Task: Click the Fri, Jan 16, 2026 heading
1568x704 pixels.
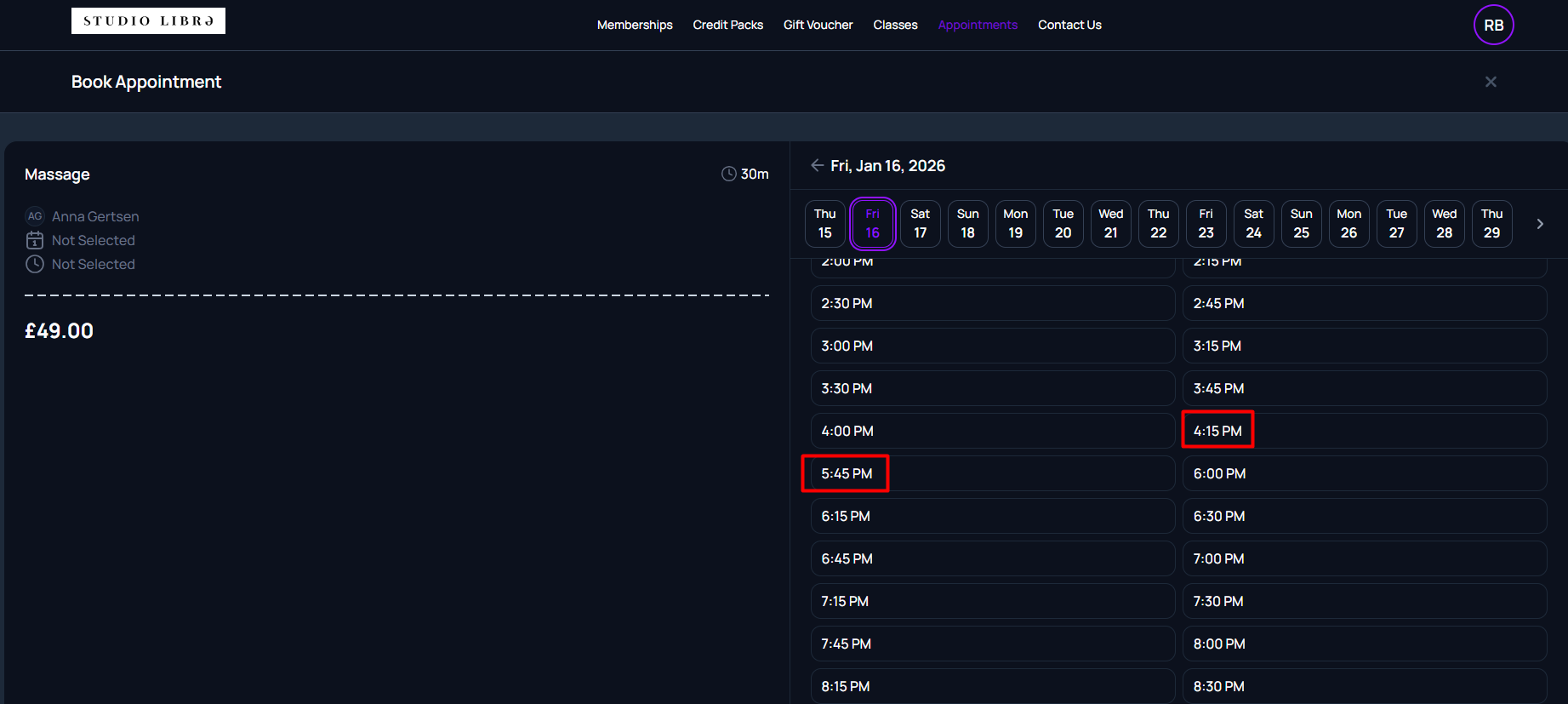Action: click(887, 165)
